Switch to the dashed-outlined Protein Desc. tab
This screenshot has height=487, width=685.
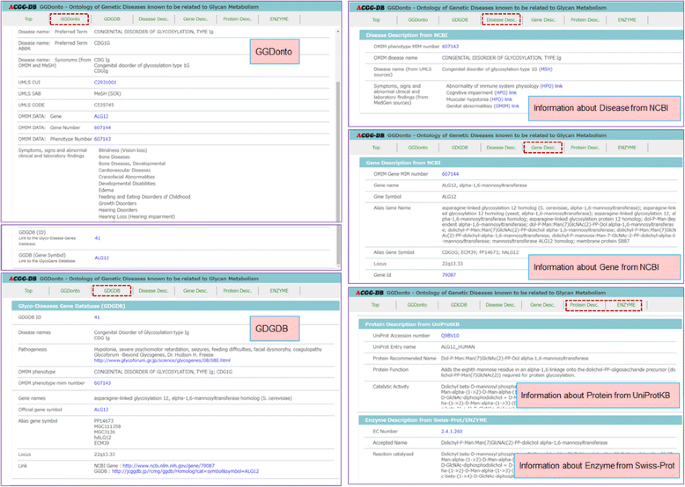584,304
